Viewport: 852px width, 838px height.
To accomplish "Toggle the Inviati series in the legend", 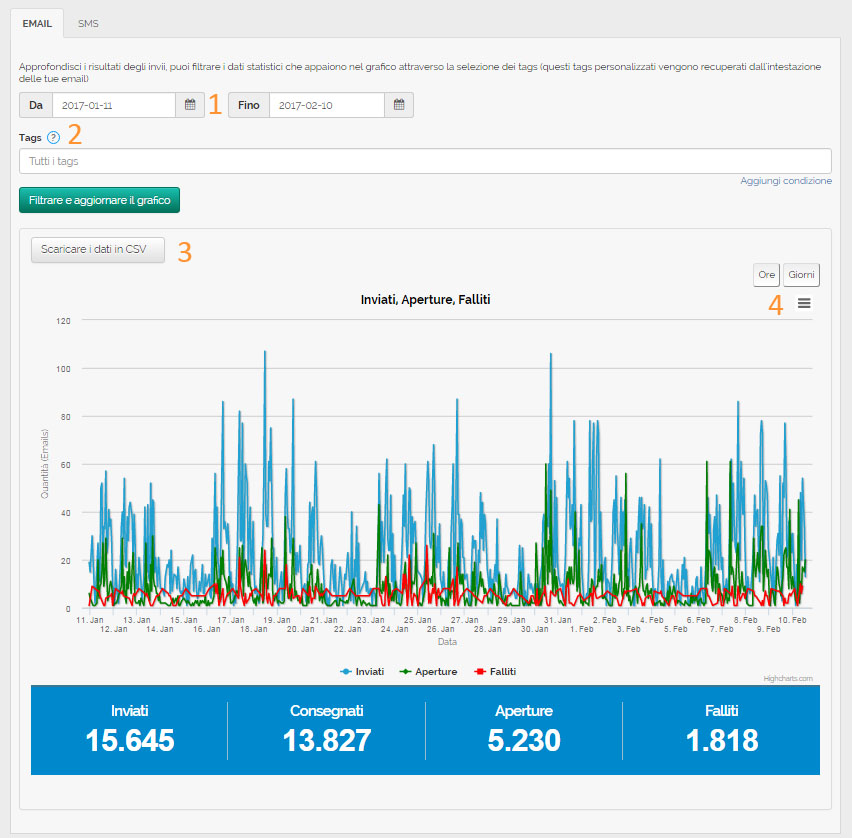I will tap(362, 672).
